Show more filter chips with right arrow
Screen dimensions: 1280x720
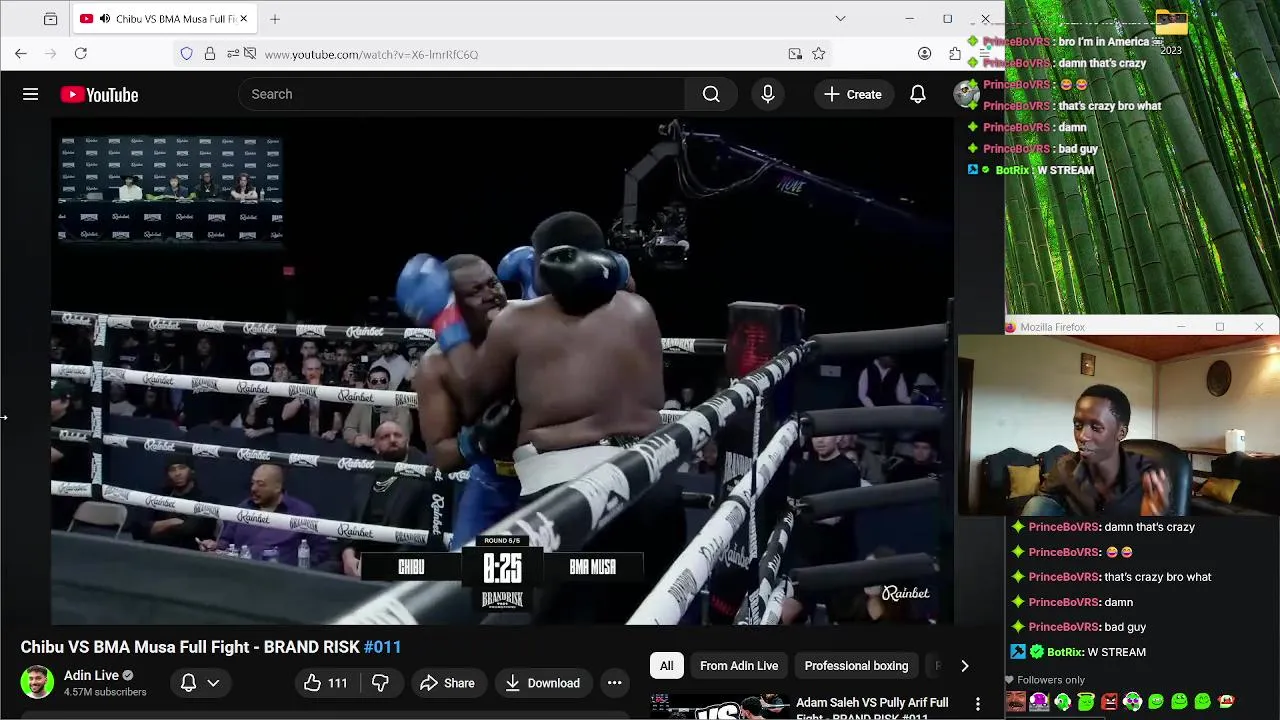point(964,666)
